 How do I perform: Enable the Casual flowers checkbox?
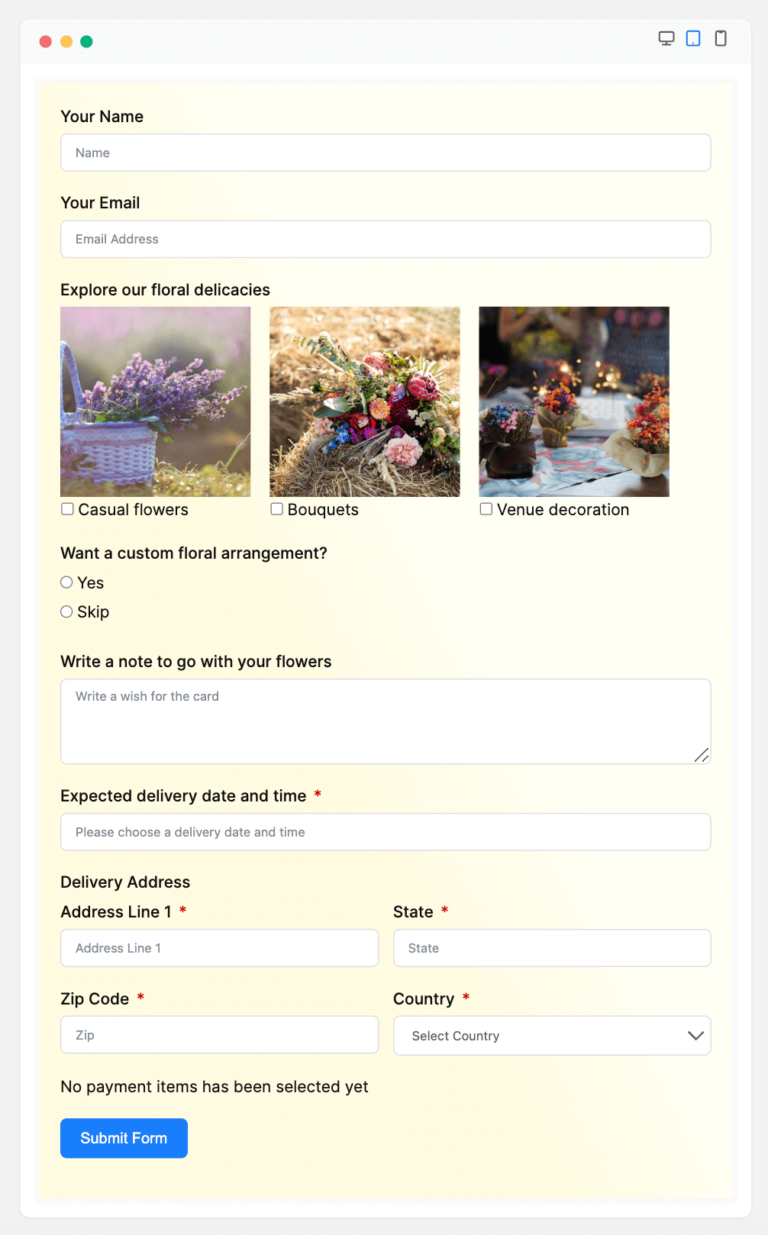click(67, 508)
